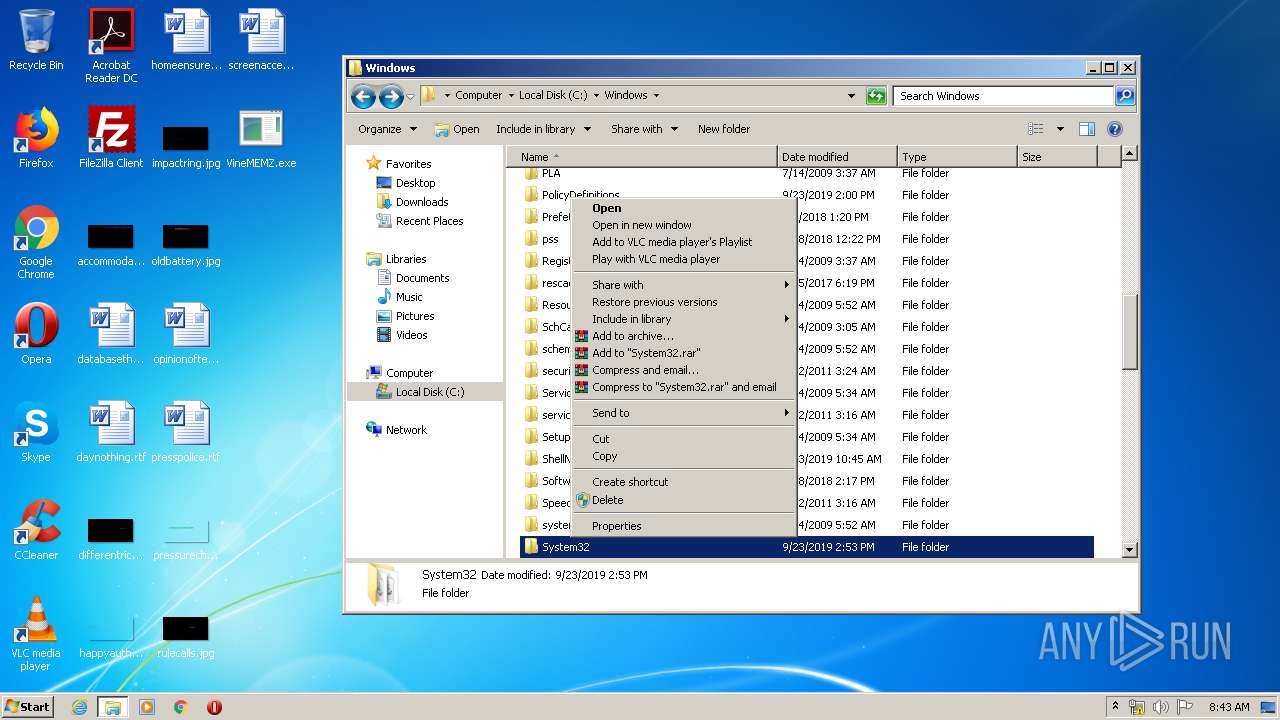This screenshot has height=720, width=1280.
Task: Select the Opera desktop icon
Action: pos(36,334)
